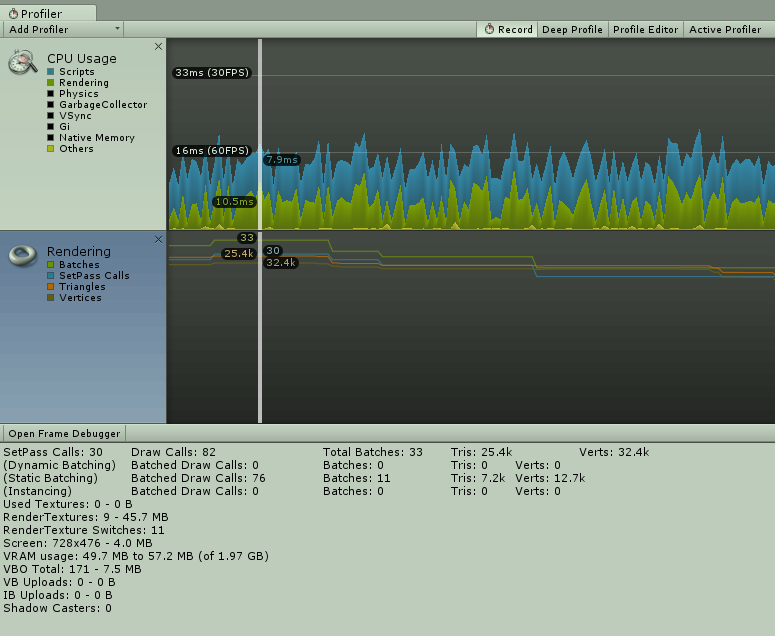Select the Rendering module title
This screenshot has height=636, width=775.
(79, 252)
